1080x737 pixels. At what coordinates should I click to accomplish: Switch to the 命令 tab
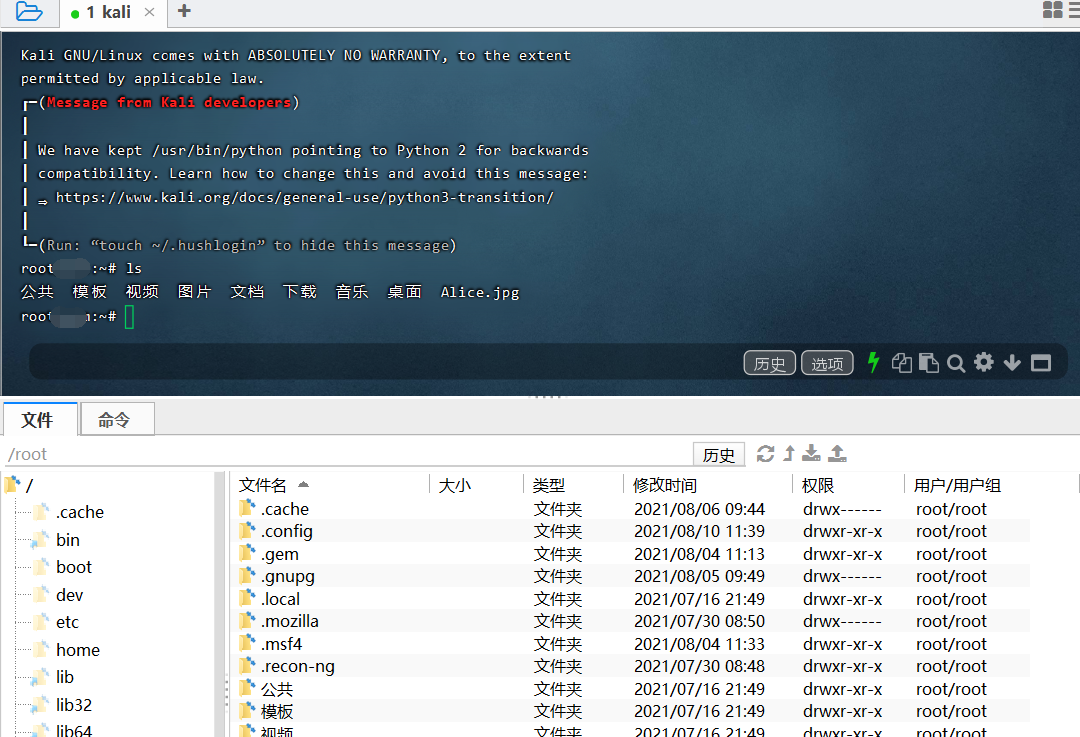[116, 419]
